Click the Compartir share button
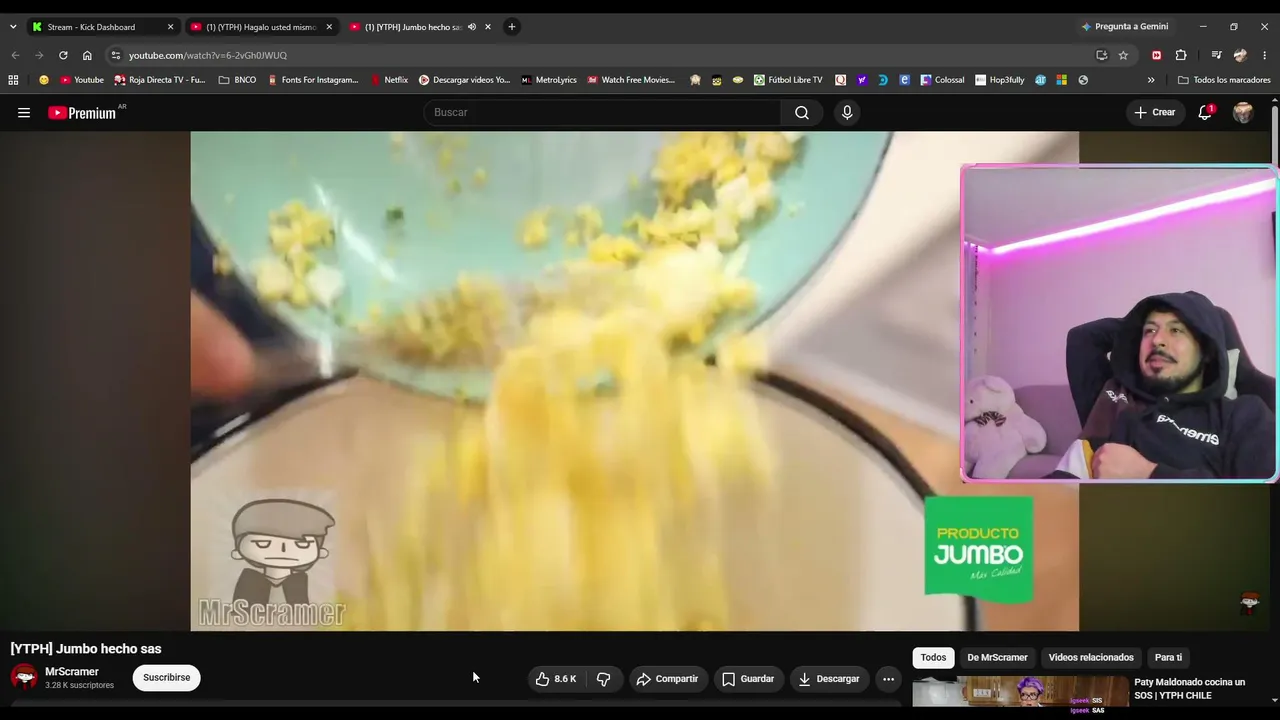Screen dimensions: 1280x720 pos(667,679)
